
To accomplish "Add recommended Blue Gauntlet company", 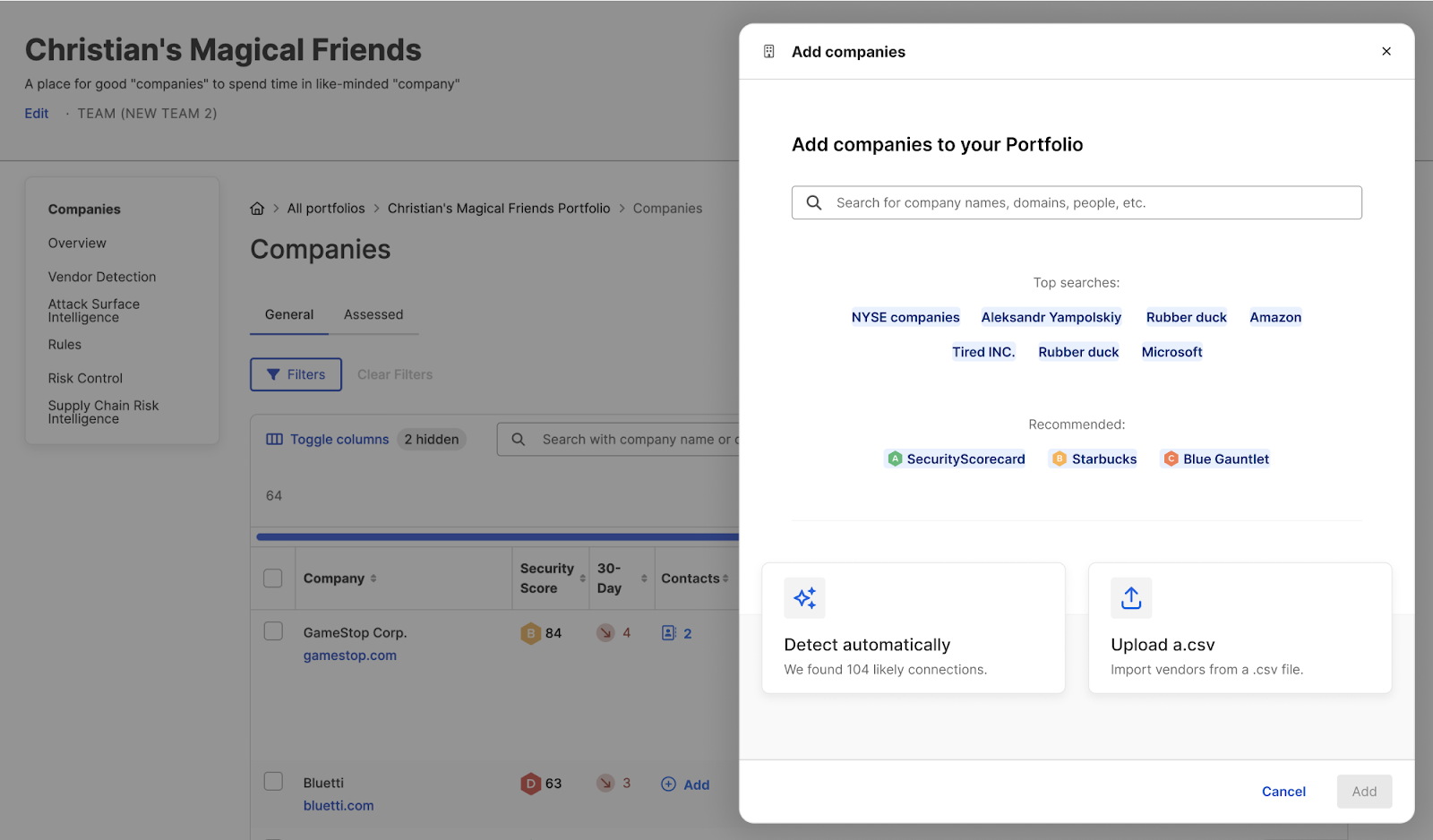I will click(1215, 459).
